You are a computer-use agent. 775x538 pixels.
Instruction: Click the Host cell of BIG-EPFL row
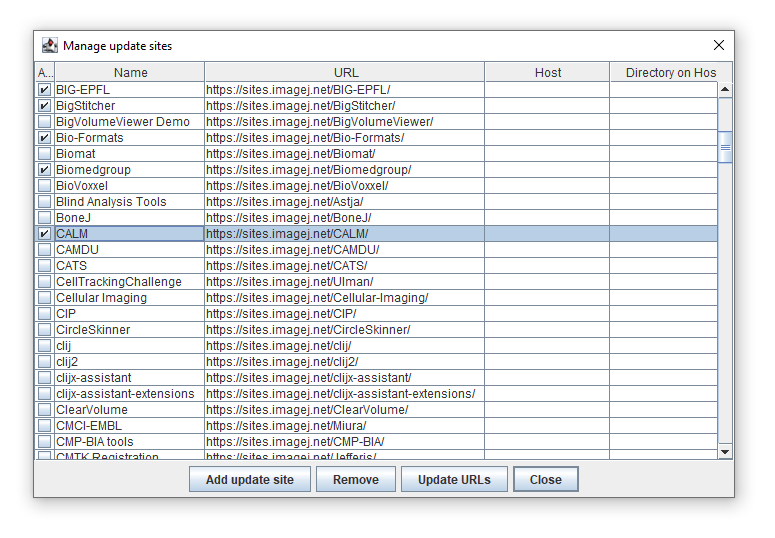[547, 90]
